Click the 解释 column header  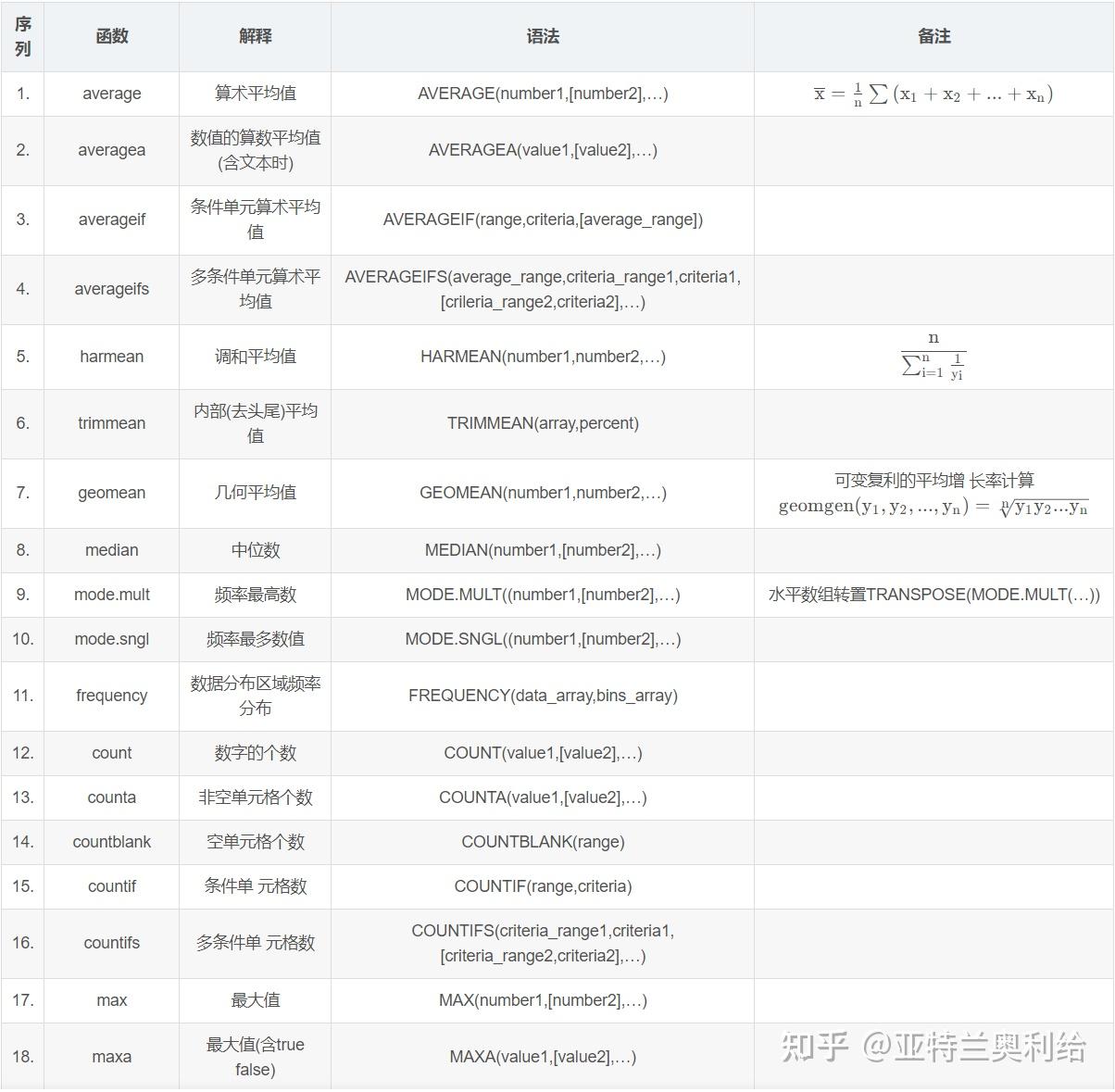[x=255, y=37]
